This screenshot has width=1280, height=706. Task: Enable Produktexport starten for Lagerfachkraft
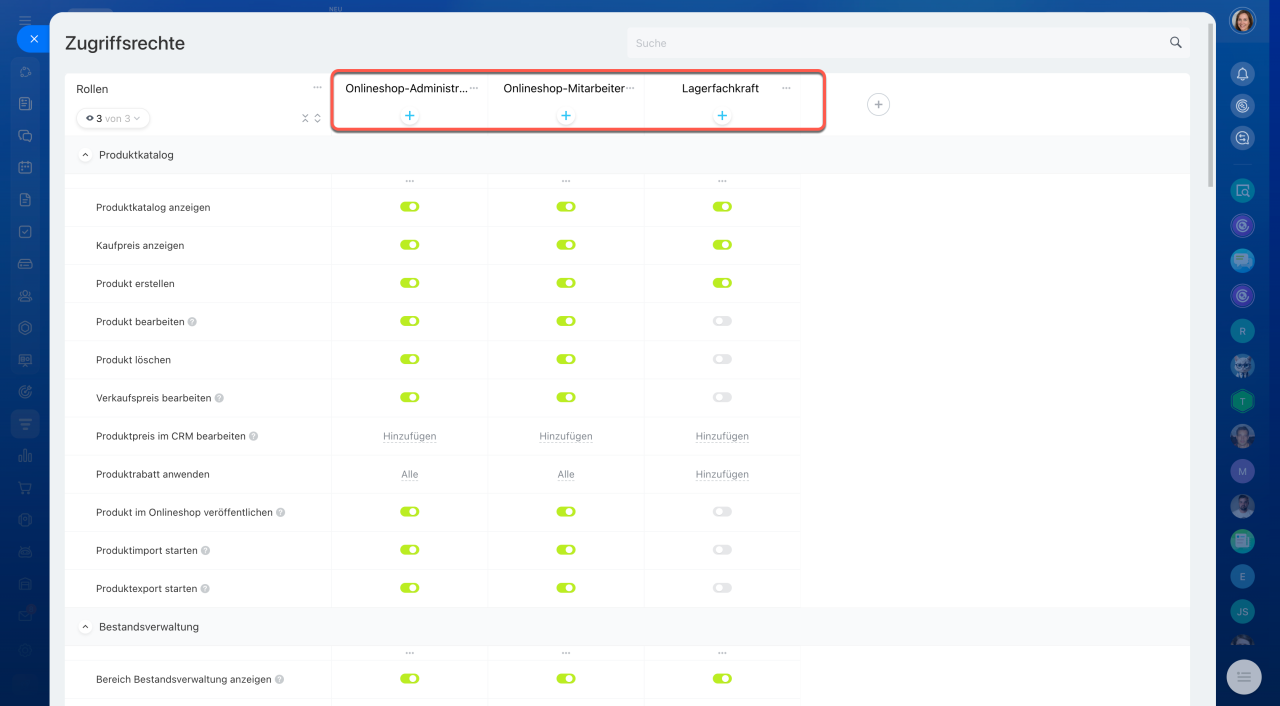tap(722, 588)
